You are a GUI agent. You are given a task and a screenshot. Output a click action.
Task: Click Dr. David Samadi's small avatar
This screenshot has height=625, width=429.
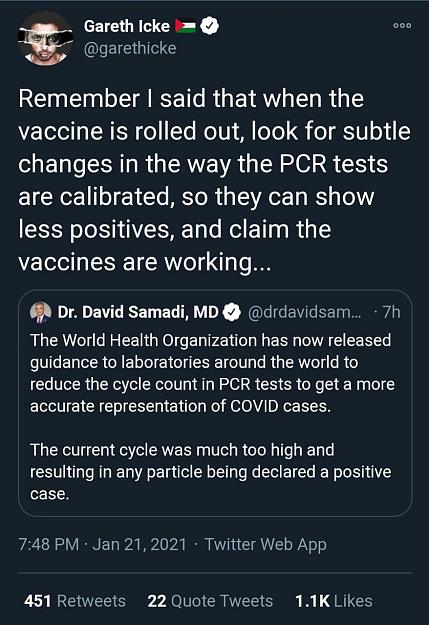pos(41,312)
